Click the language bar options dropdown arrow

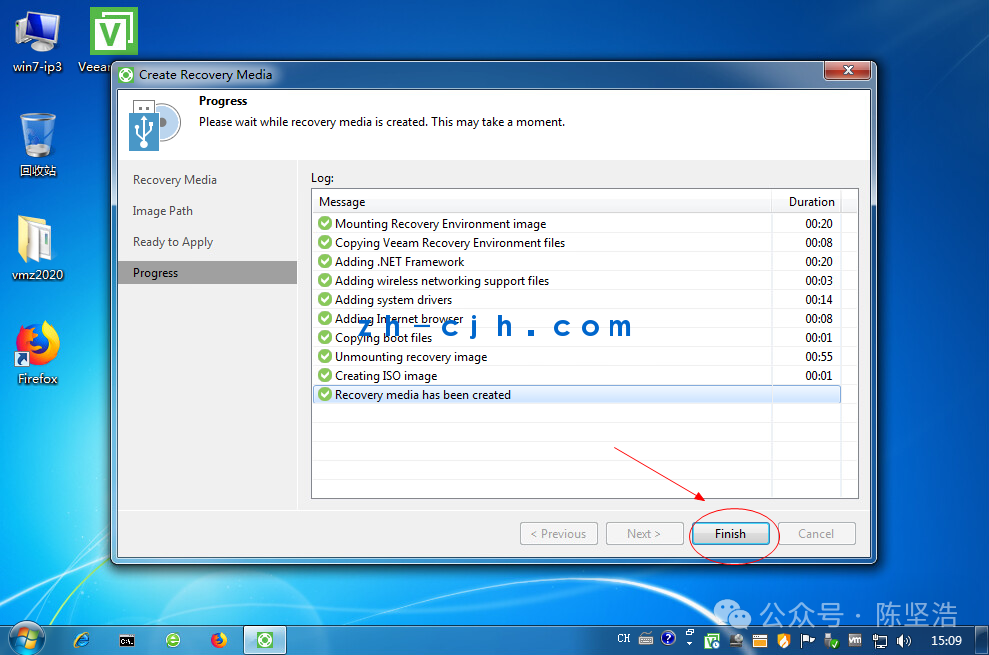[689, 644]
